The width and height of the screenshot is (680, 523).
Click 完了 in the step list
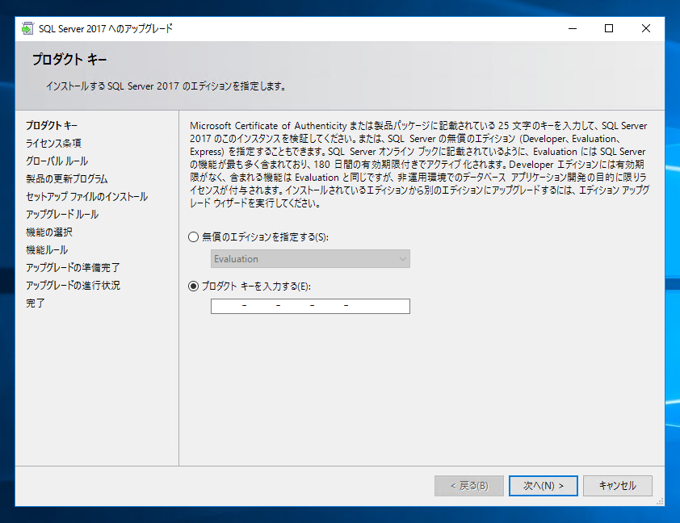click(35, 304)
